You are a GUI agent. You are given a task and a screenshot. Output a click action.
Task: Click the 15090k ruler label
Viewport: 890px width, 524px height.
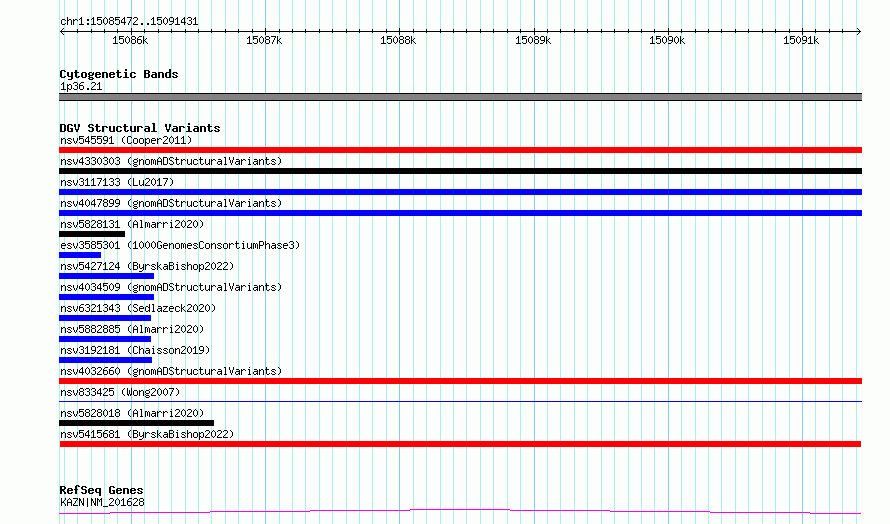pos(667,40)
